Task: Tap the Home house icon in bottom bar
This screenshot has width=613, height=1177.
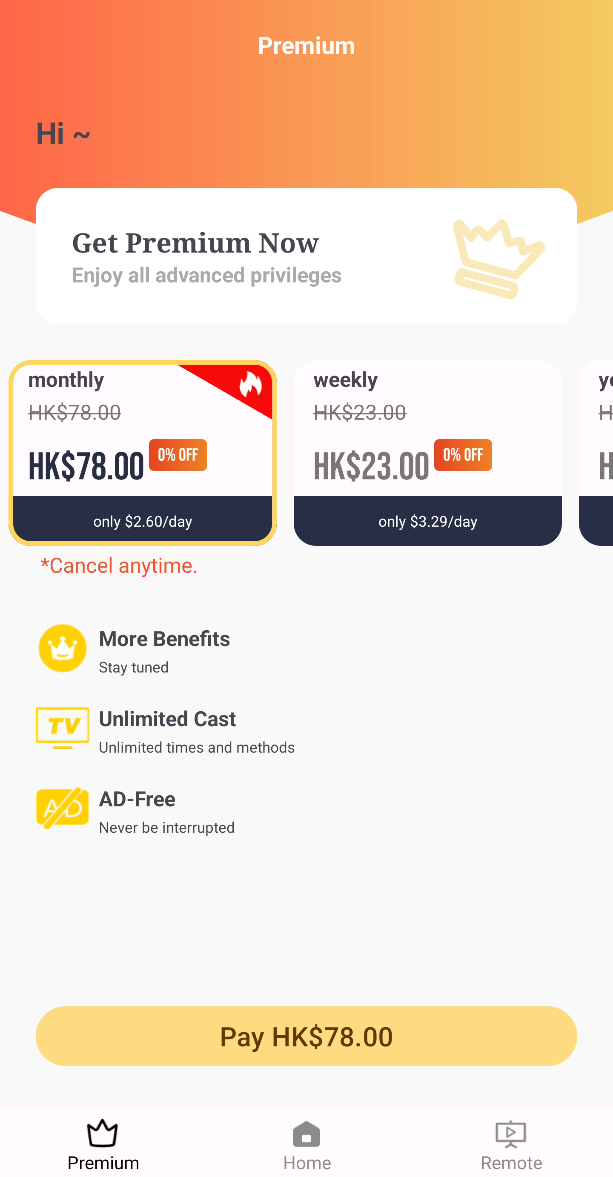Action: point(306,1133)
